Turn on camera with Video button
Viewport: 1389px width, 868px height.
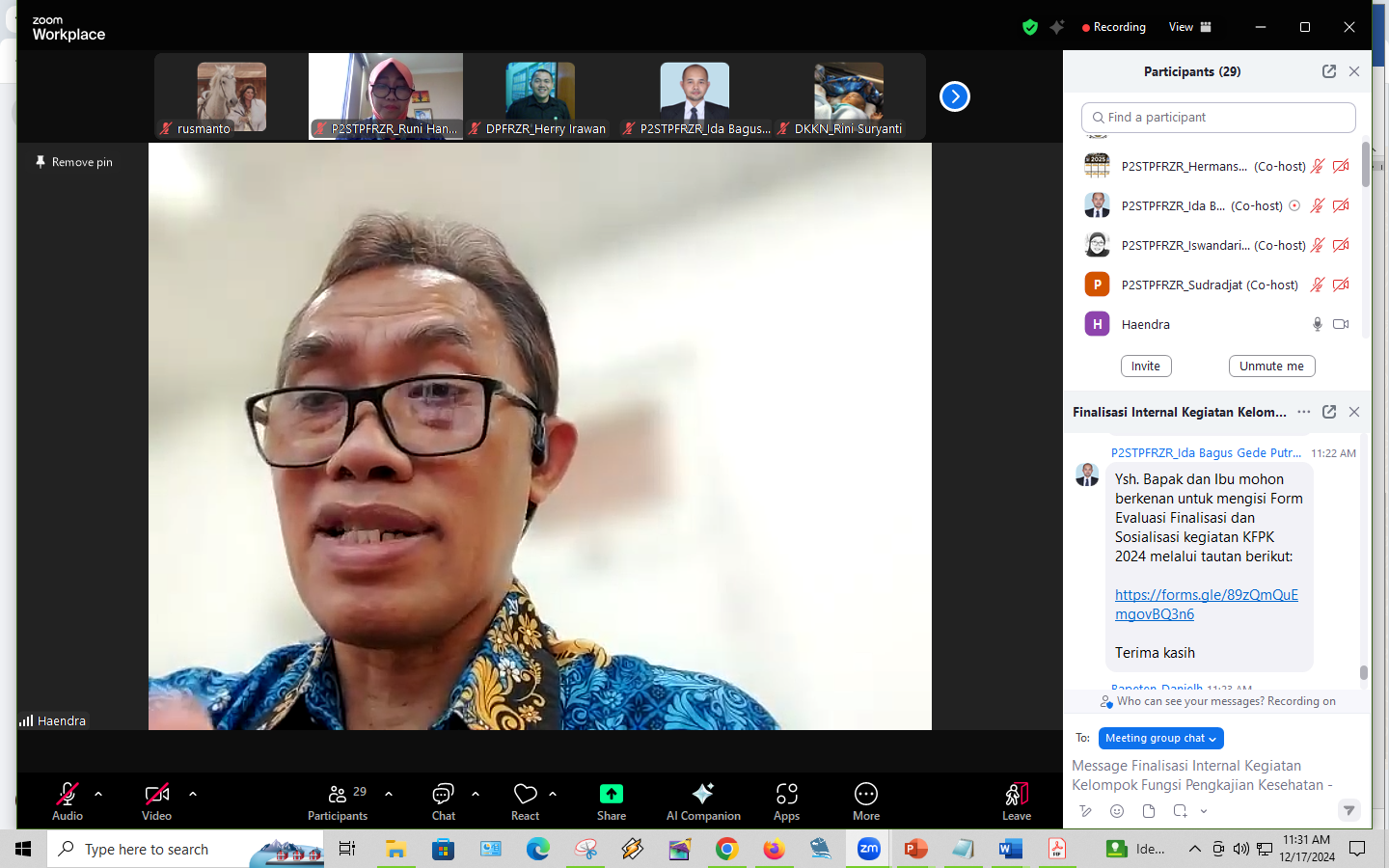[x=156, y=800]
